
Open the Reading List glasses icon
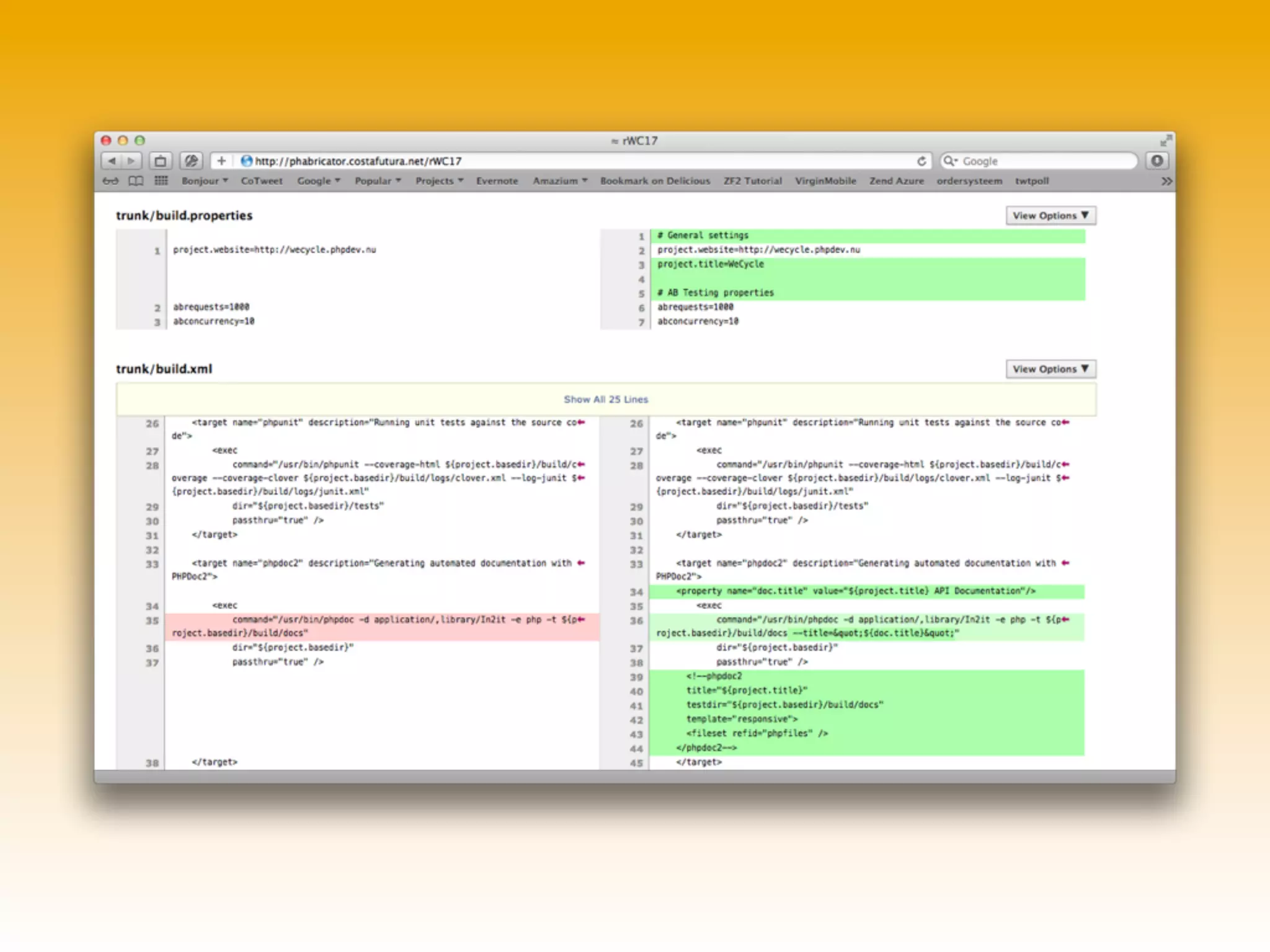click(110, 181)
